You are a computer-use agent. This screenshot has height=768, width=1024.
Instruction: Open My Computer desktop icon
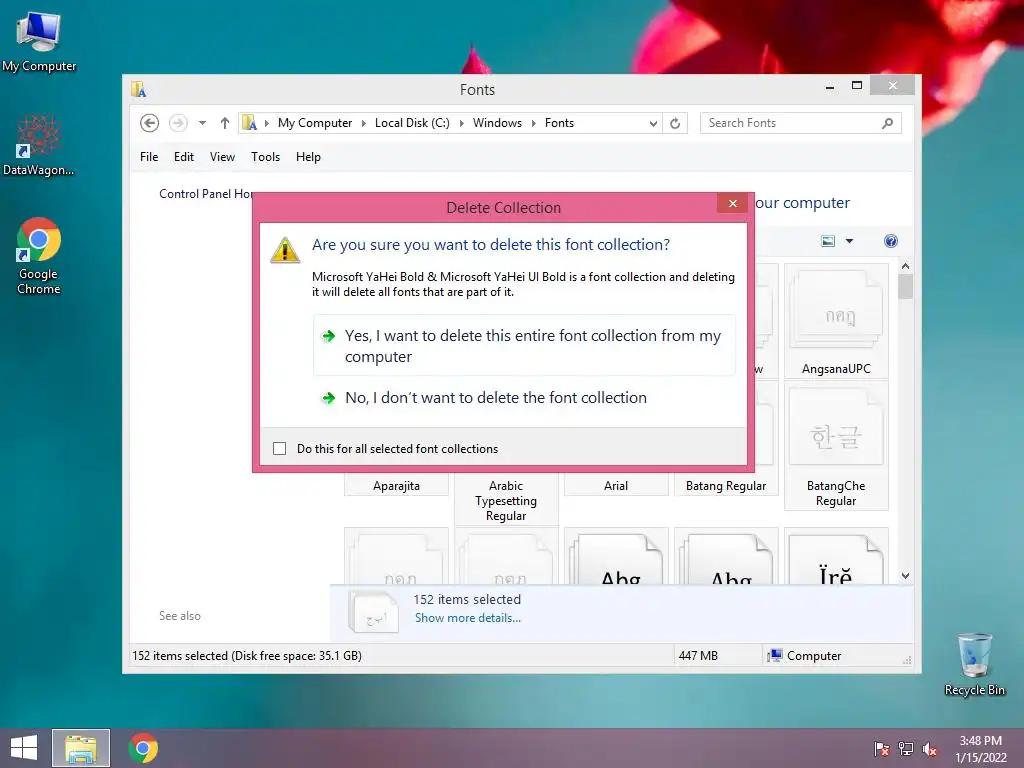[x=39, y=42]
